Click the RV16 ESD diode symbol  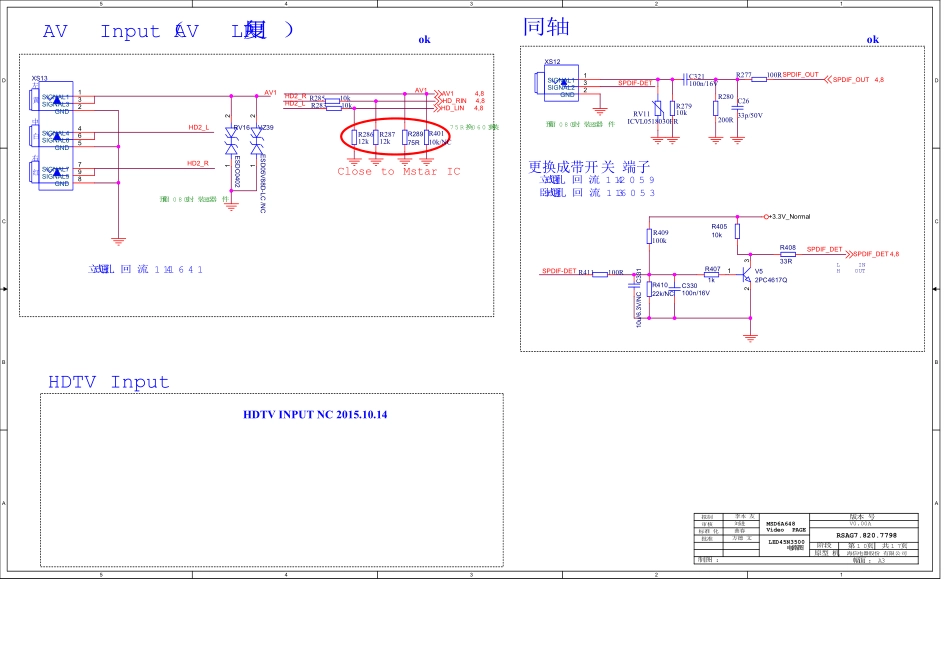click(x=232, y=143)
